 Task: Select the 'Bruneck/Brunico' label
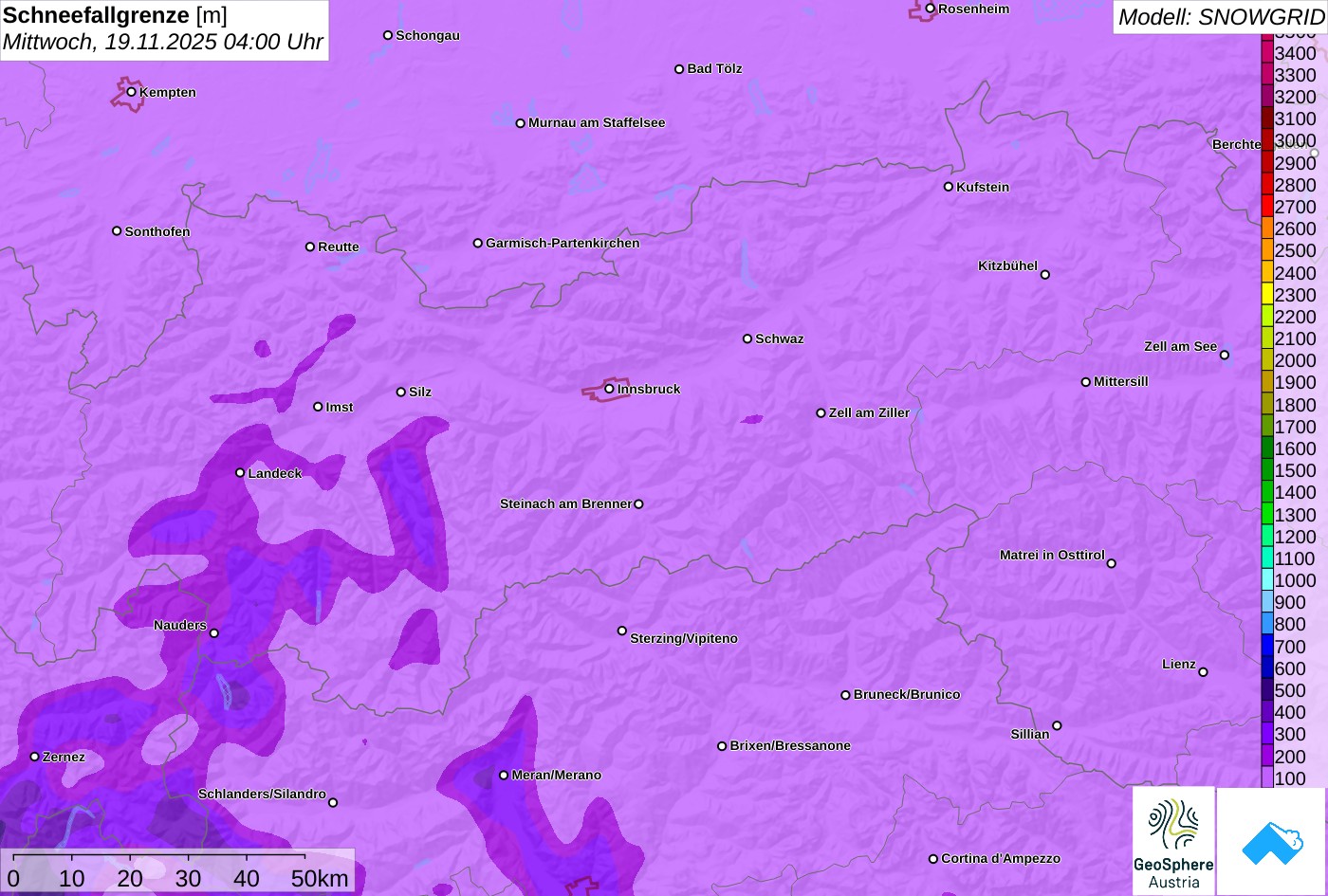click(x=907, y=695)
